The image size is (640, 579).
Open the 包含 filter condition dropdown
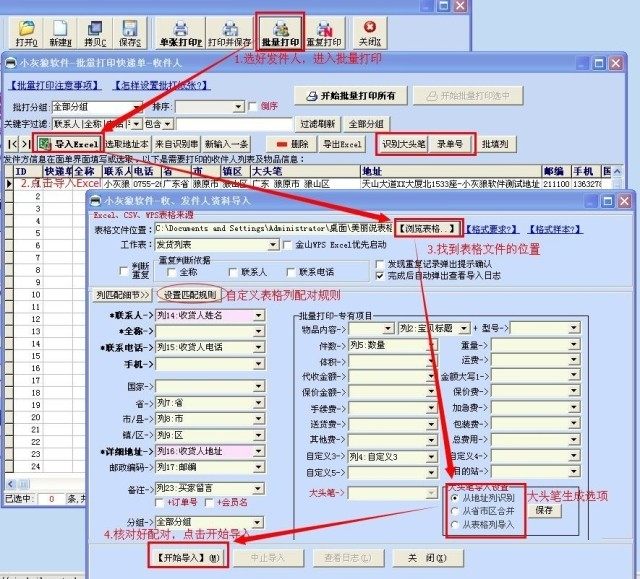pyautogui.click(x=168, y=124)
